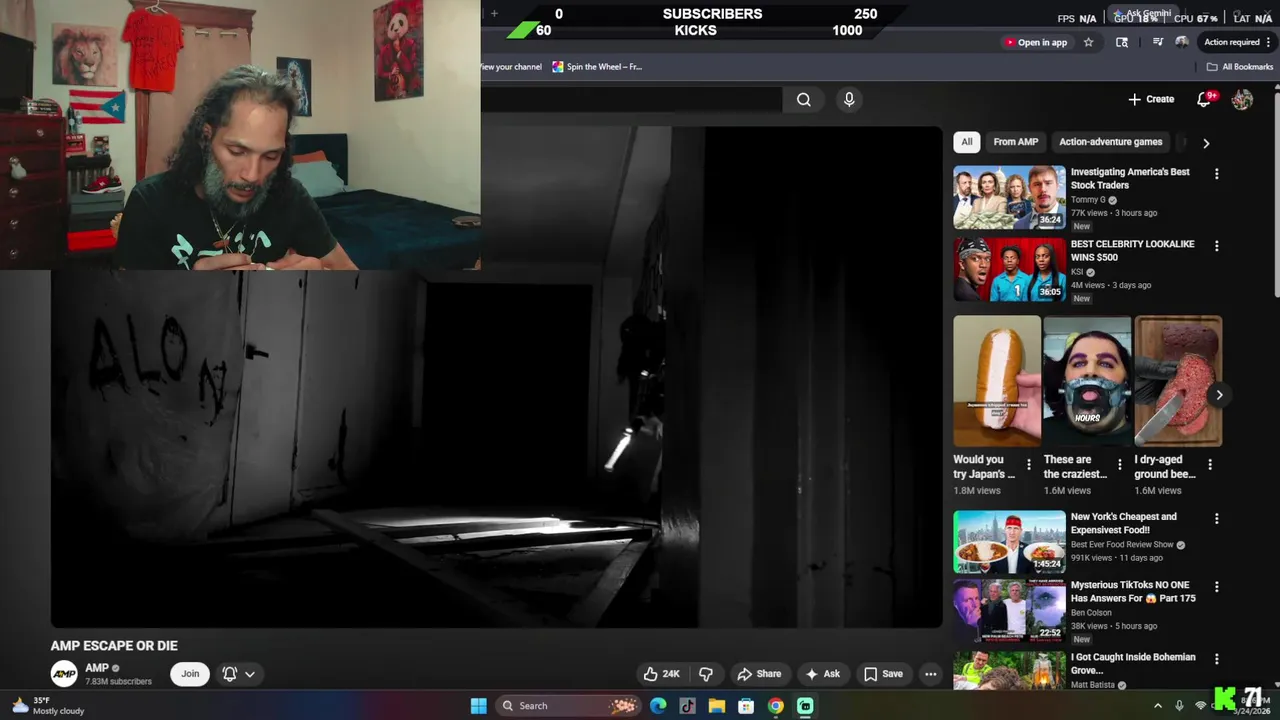
Task: Switch to Google Chrome in the taskbar
Action: click(776, 706)
